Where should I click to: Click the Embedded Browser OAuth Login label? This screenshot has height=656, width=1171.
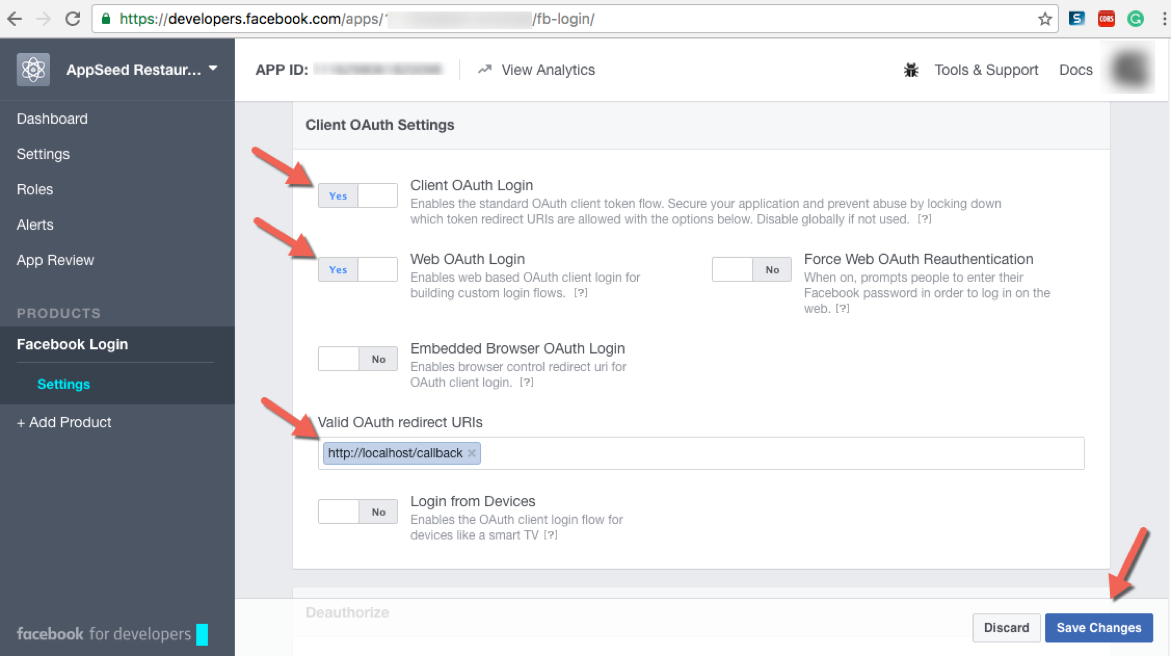click(518, 348)
